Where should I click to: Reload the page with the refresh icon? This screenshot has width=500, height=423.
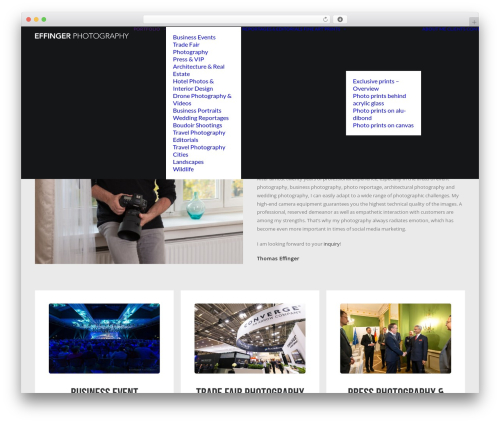point(325,19)
